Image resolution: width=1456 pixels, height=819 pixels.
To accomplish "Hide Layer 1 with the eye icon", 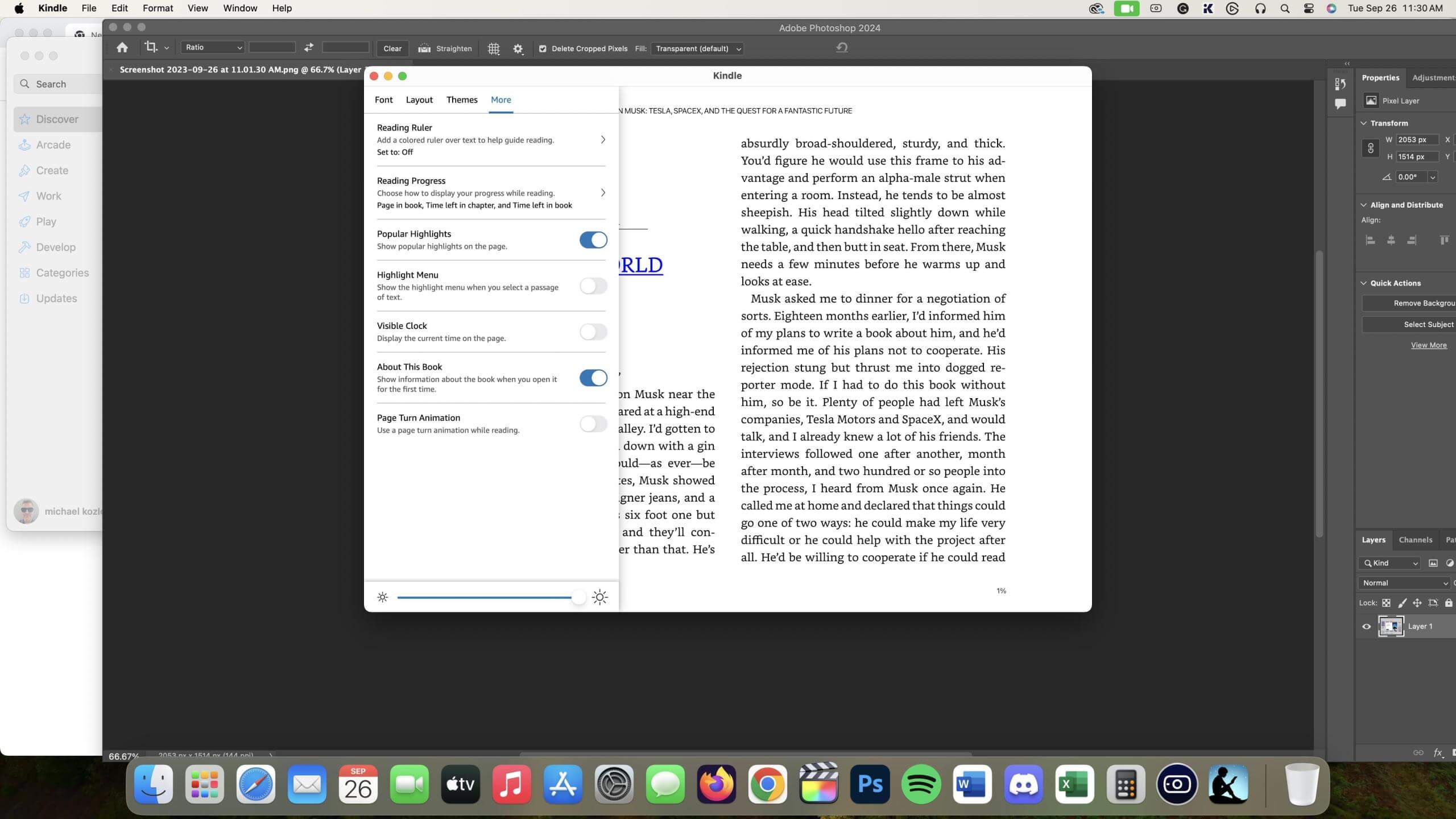I will click(x=1366, y=626).
